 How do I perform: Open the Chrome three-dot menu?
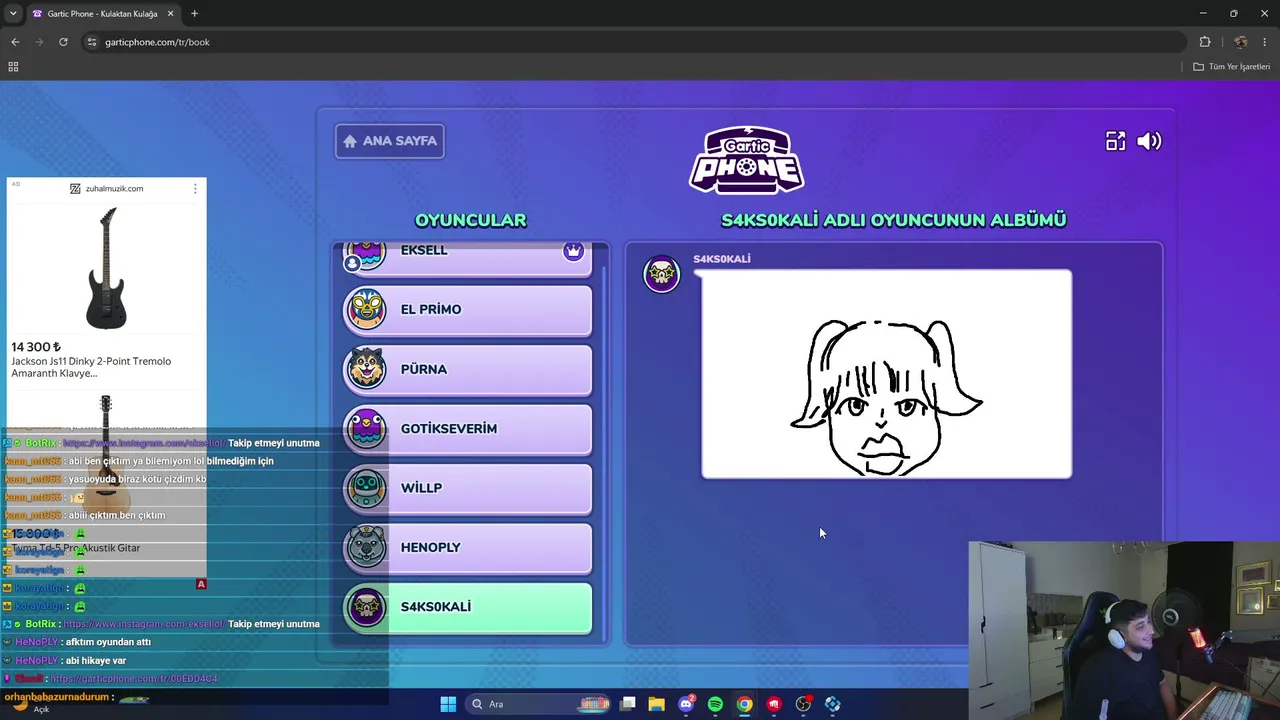coord(1266,42)
